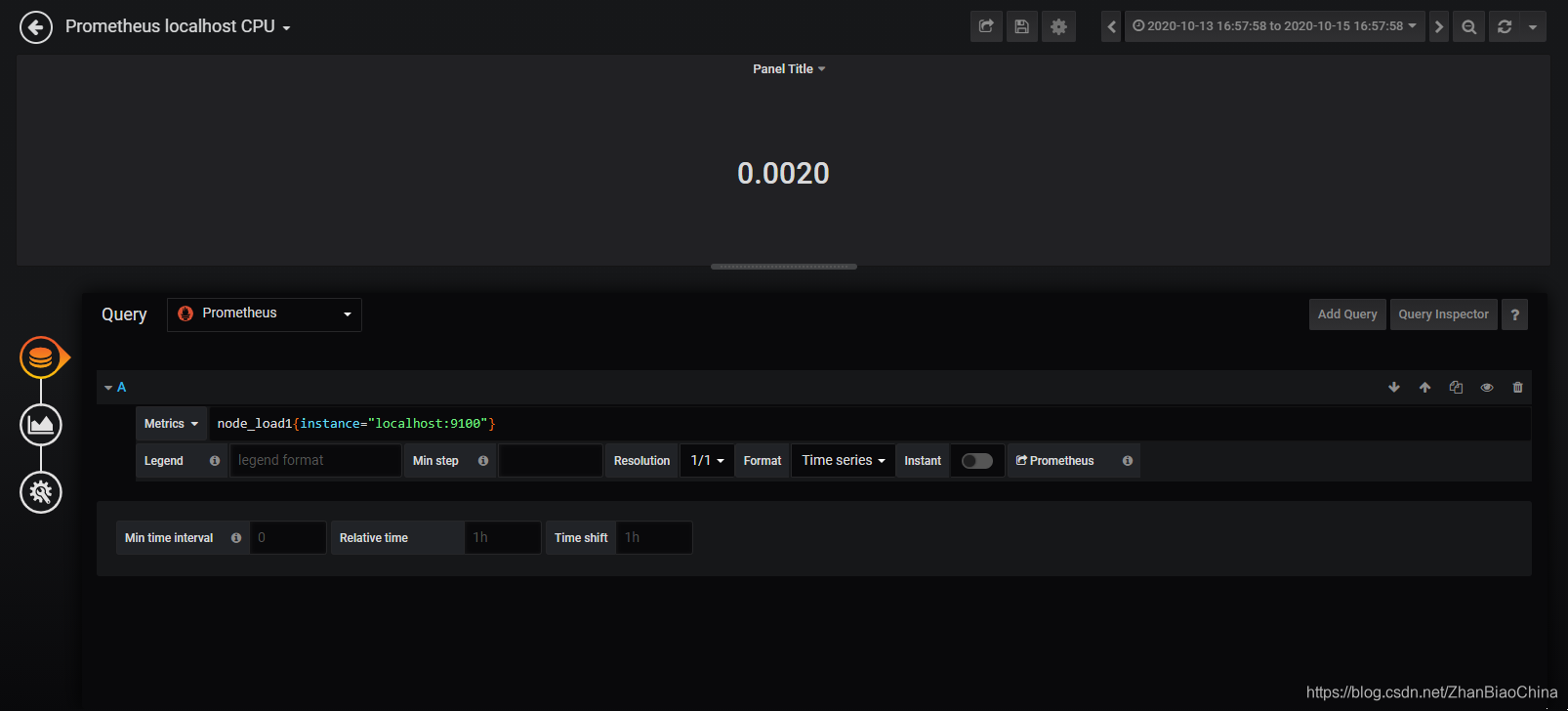
Task: Delete query A with trash icon
Action: [1517, 388]
